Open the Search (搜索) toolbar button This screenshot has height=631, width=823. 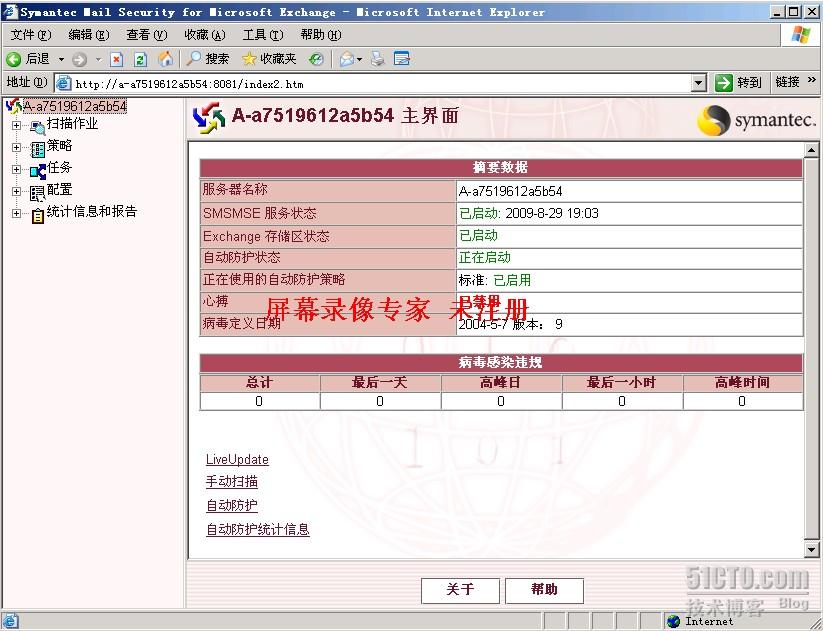pyautogui.click(x=208, y=59)
